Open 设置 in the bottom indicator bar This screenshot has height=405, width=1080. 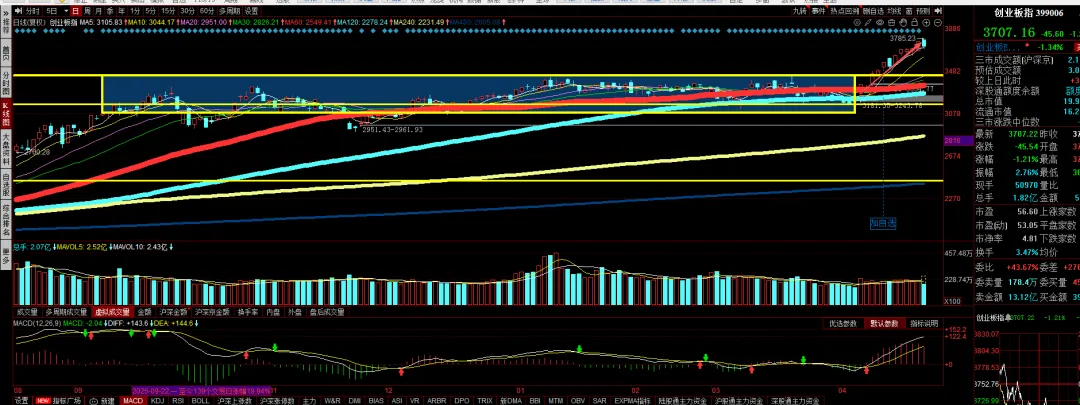click(x=21, y=400)
